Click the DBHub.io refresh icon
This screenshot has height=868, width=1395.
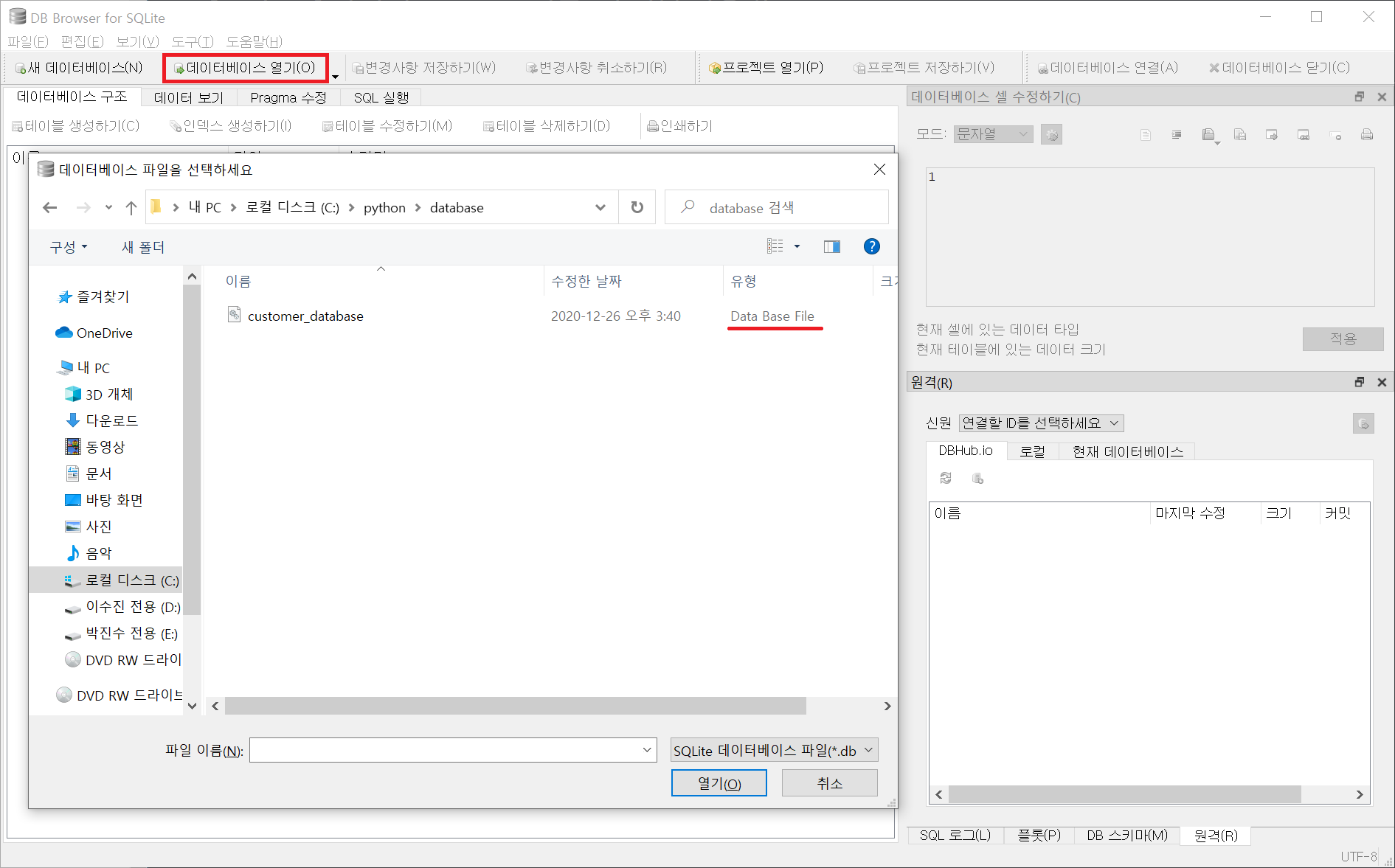tap(946, 479)
